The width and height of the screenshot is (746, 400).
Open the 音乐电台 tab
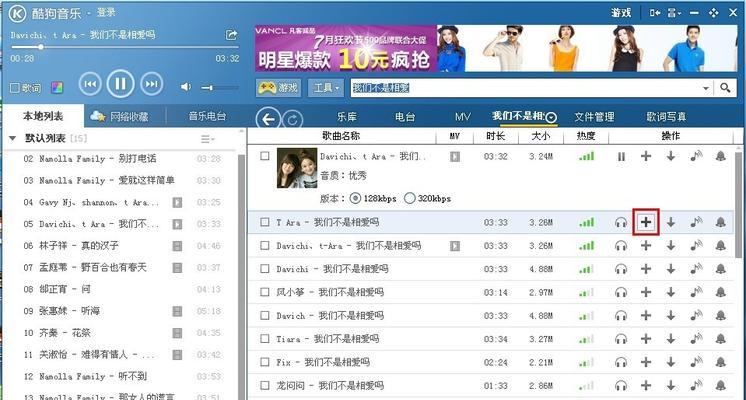tap(207, 117)
